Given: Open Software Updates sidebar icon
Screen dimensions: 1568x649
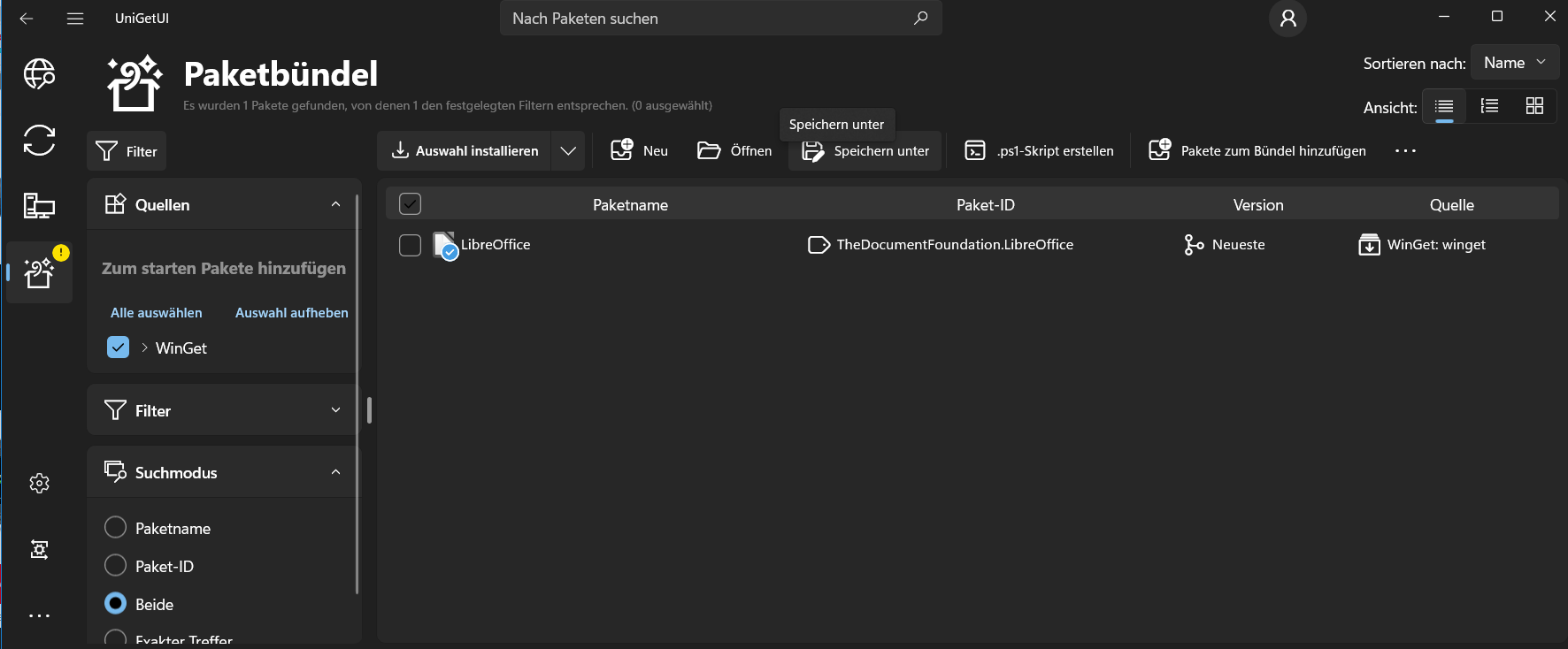Looking at the screenshot, I should (x=39, y=140).
